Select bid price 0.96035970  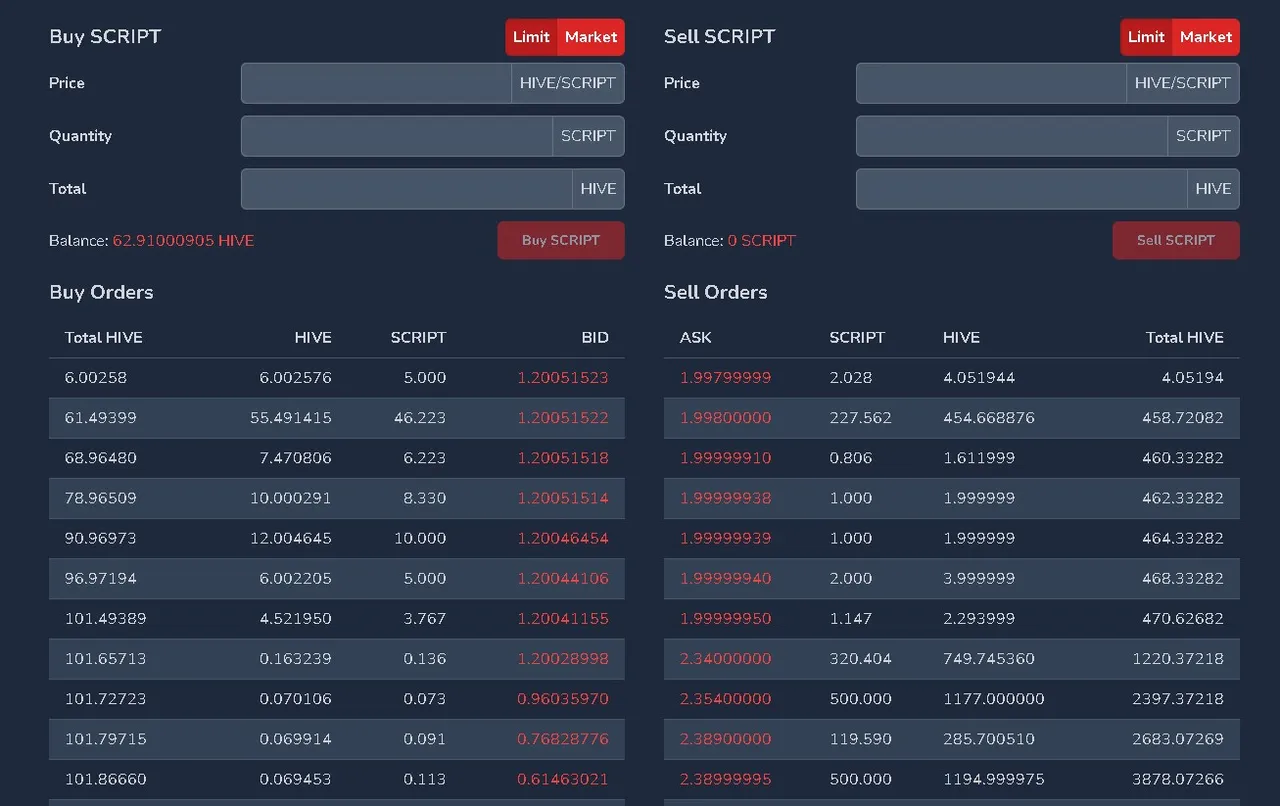pos(563,699)
